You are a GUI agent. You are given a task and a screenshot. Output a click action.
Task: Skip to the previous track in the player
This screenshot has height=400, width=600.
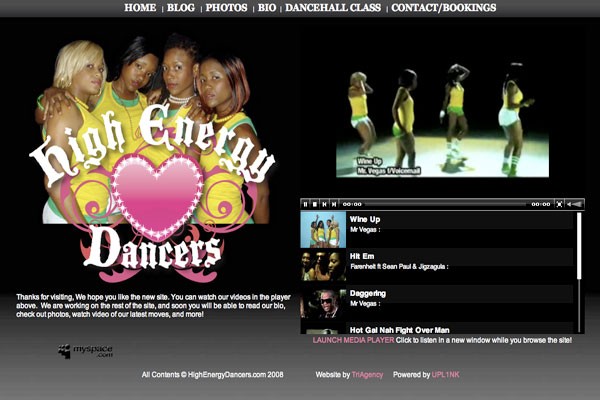(324, 204)
